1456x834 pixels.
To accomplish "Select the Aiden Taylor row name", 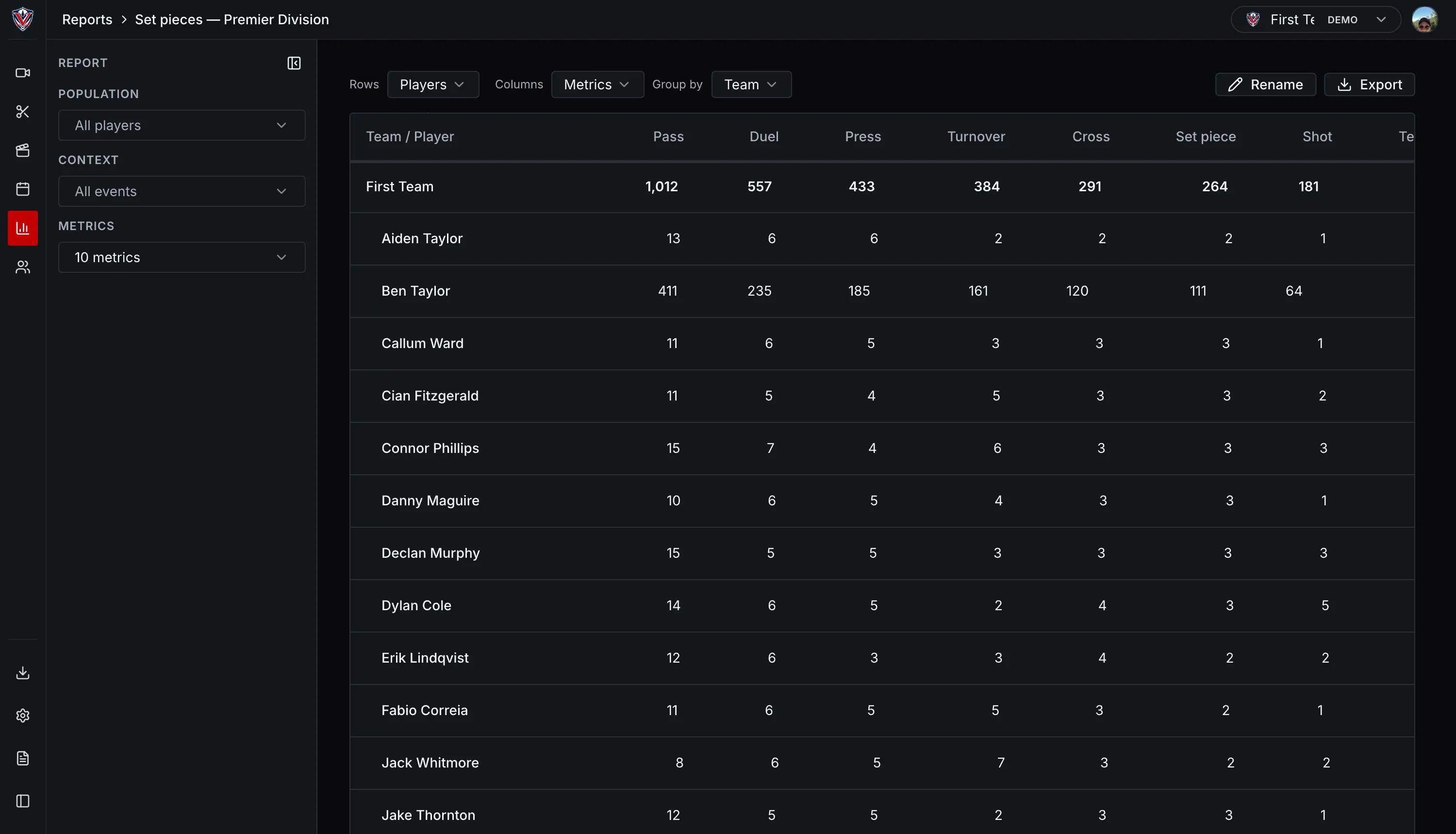I will (422, 238).
